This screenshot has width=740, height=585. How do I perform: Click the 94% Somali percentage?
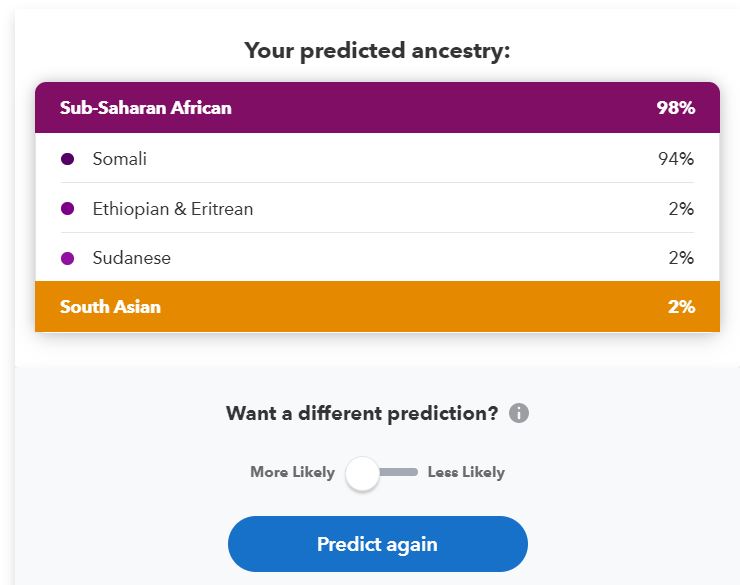point(675,159)
